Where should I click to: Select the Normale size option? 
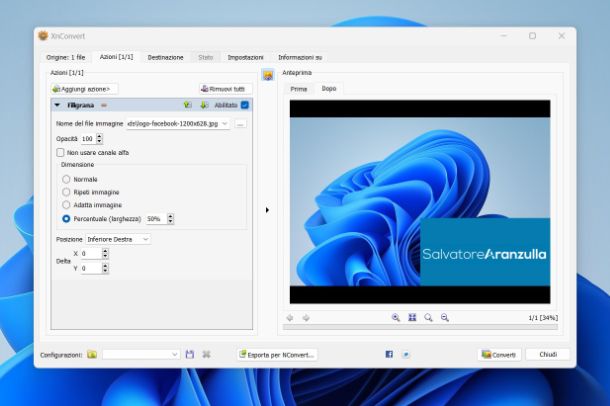point(66,179)
